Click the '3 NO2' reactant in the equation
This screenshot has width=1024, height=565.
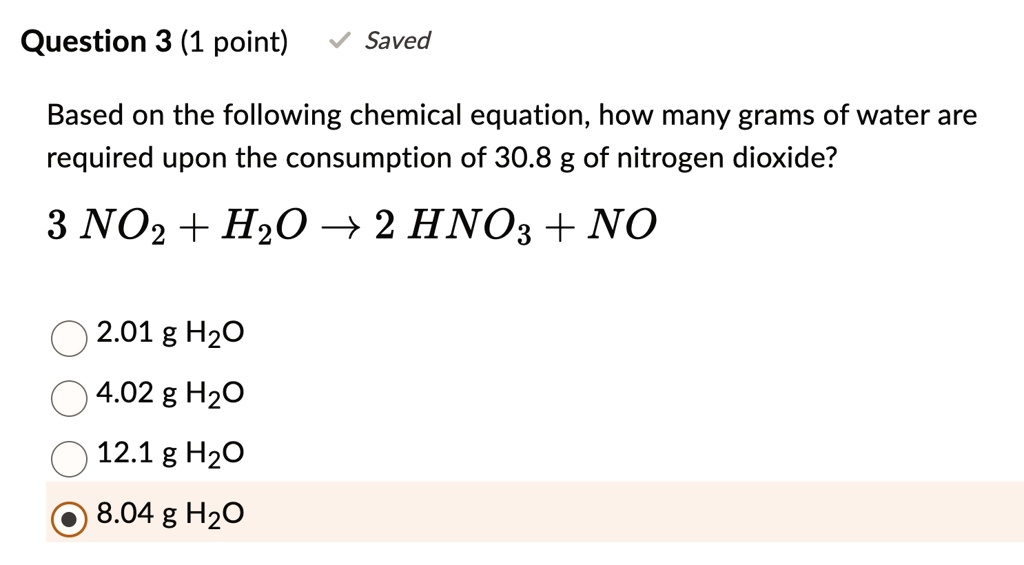point(97,228)
